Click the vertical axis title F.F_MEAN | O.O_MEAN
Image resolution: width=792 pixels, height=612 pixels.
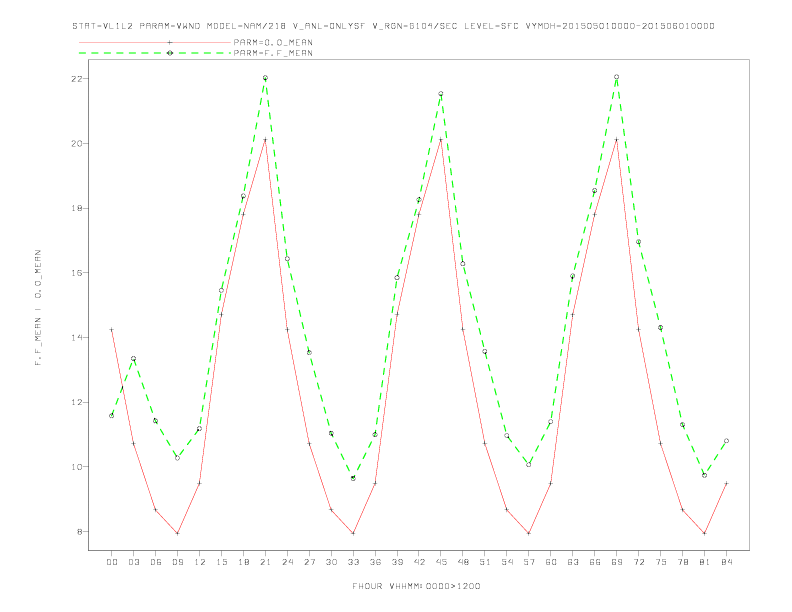click(x=38, y=308)
